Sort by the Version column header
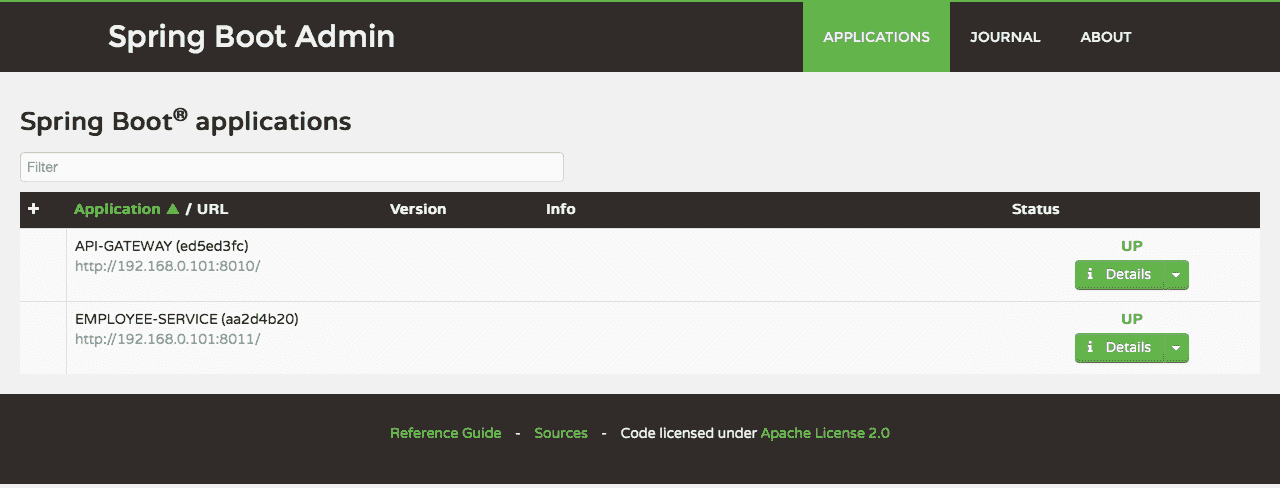This screenshot has width=1280, height=488. pos(418,209)
